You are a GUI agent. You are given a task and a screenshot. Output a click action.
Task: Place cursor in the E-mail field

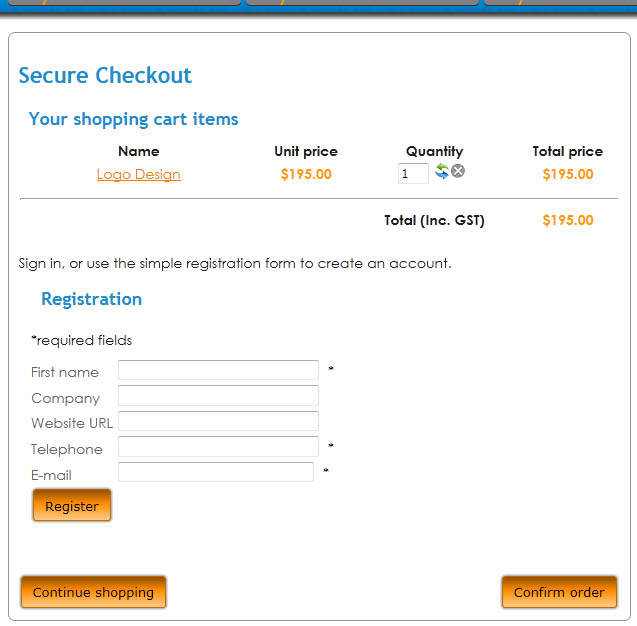click(x=216, y=472)
